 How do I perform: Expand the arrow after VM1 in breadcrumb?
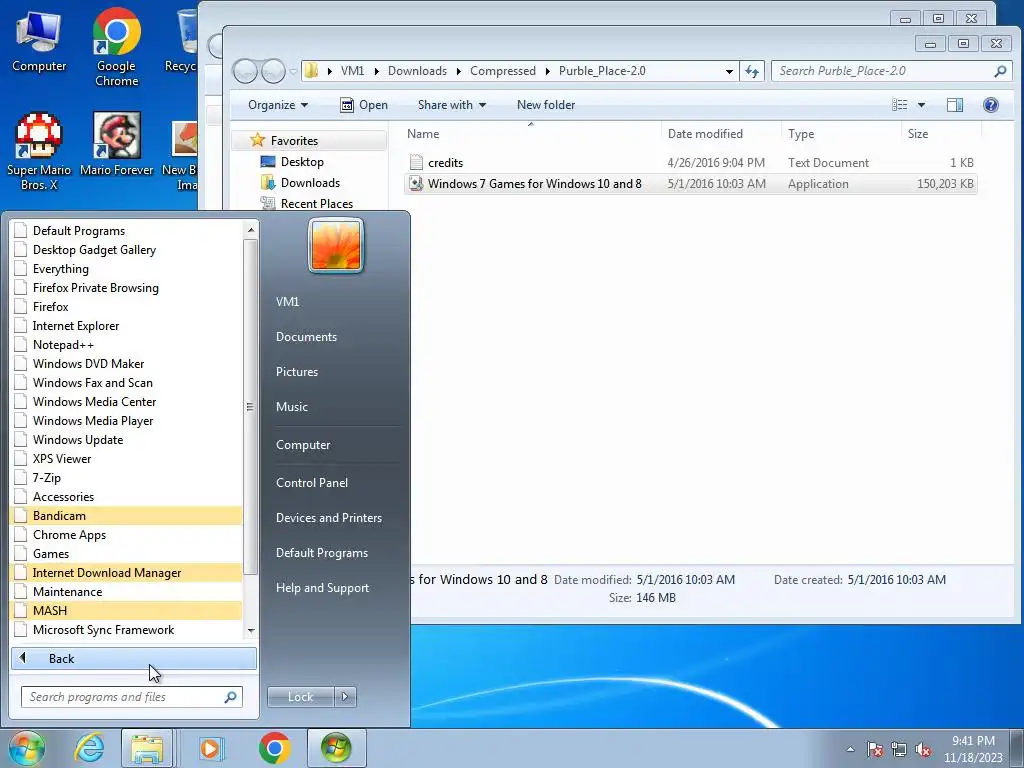(x=376, y=71)
